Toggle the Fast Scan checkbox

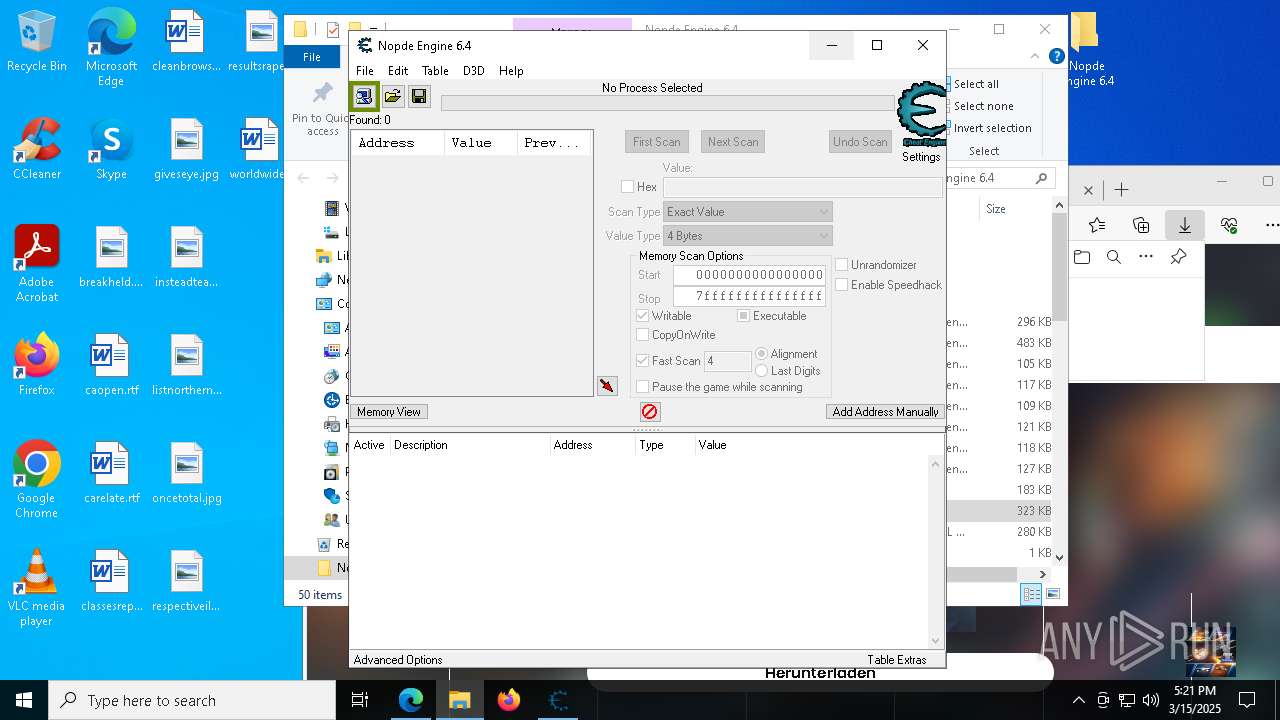643,361
